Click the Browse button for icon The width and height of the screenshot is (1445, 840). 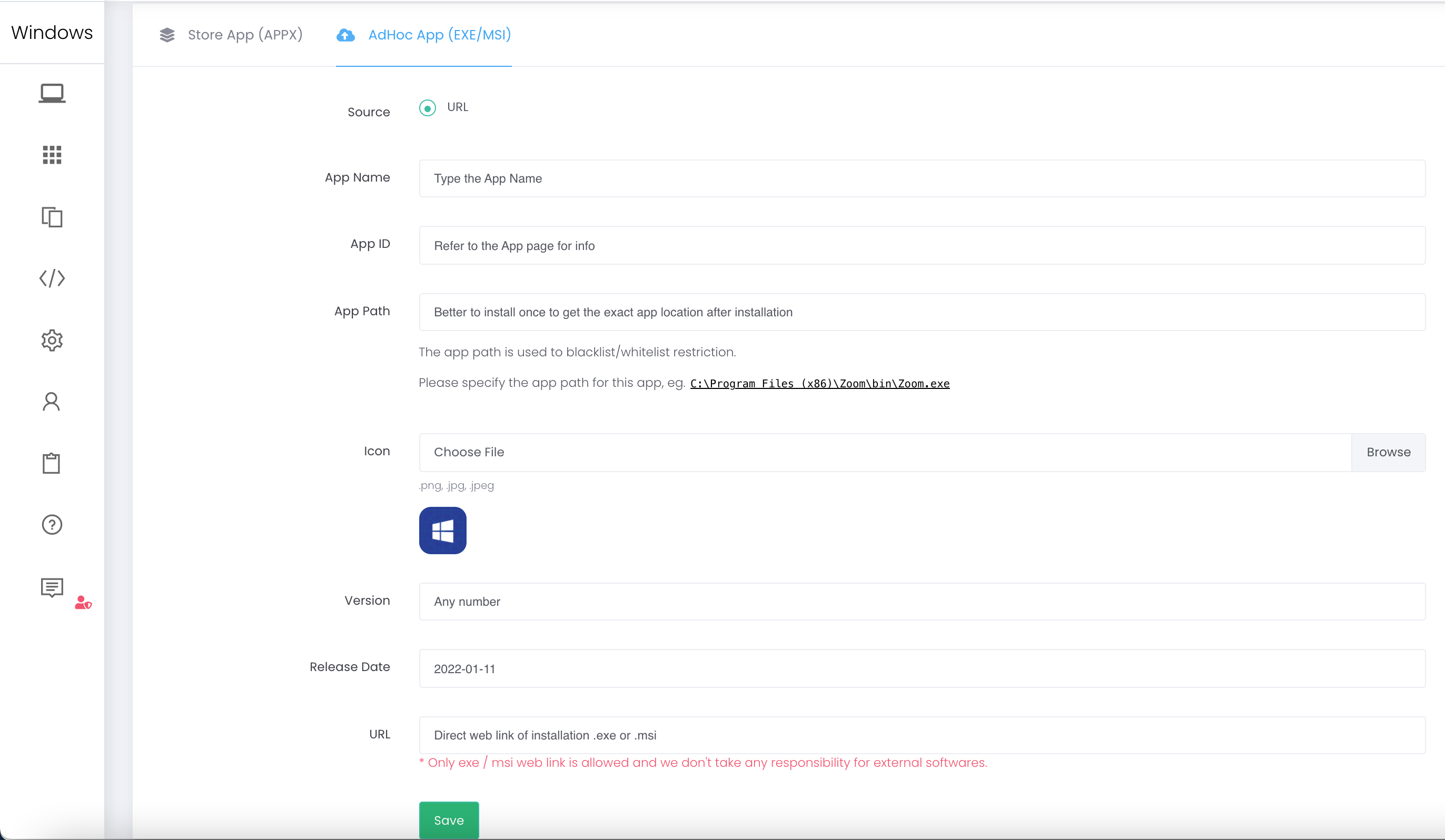pos(1388,453)
